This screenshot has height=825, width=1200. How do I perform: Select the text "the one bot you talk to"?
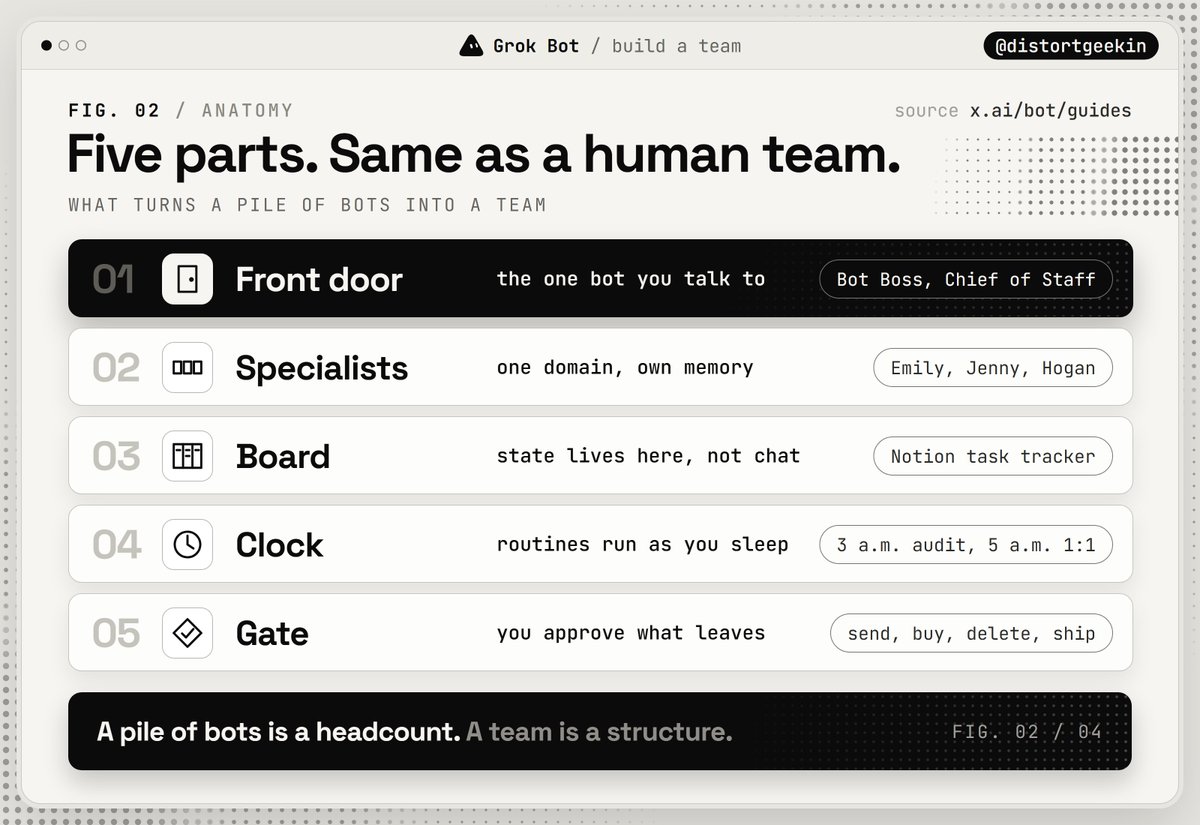tap(631, 279)
